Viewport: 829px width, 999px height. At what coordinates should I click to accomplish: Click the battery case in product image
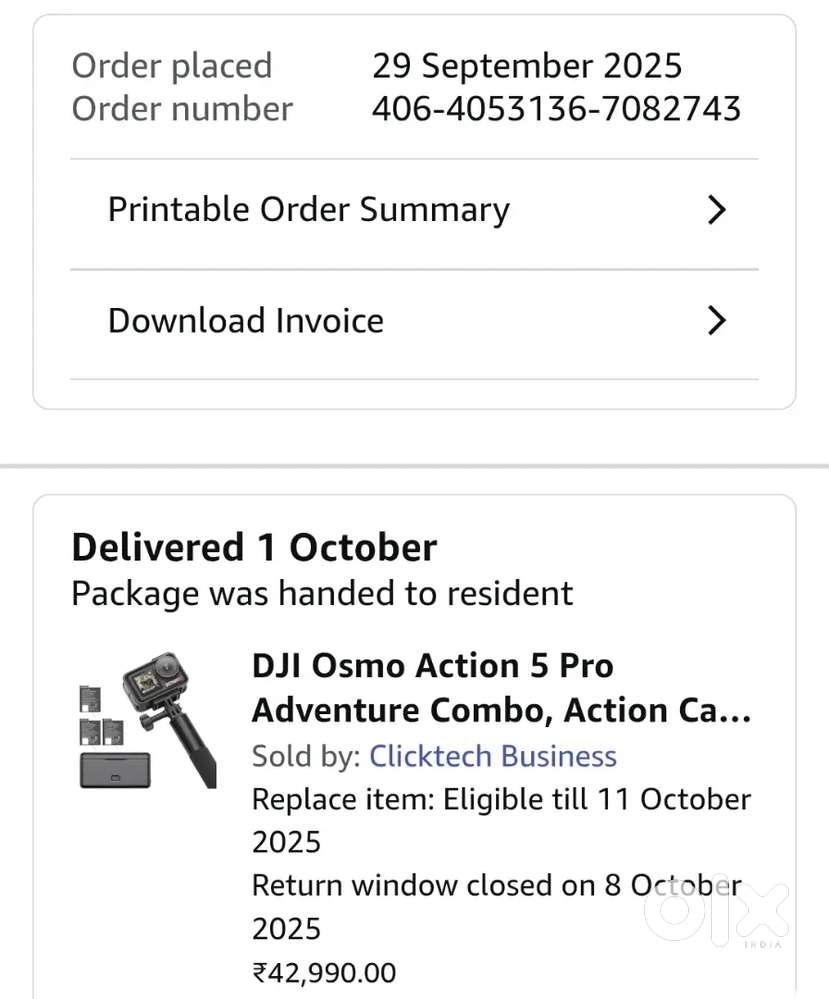[x=114, y=769]
